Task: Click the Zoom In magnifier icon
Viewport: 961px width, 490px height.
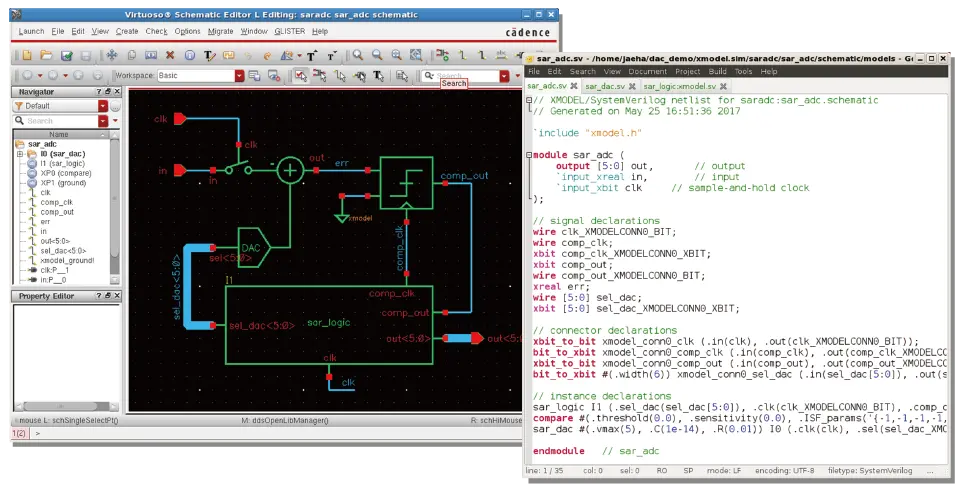Action: (x=358, y=55)
